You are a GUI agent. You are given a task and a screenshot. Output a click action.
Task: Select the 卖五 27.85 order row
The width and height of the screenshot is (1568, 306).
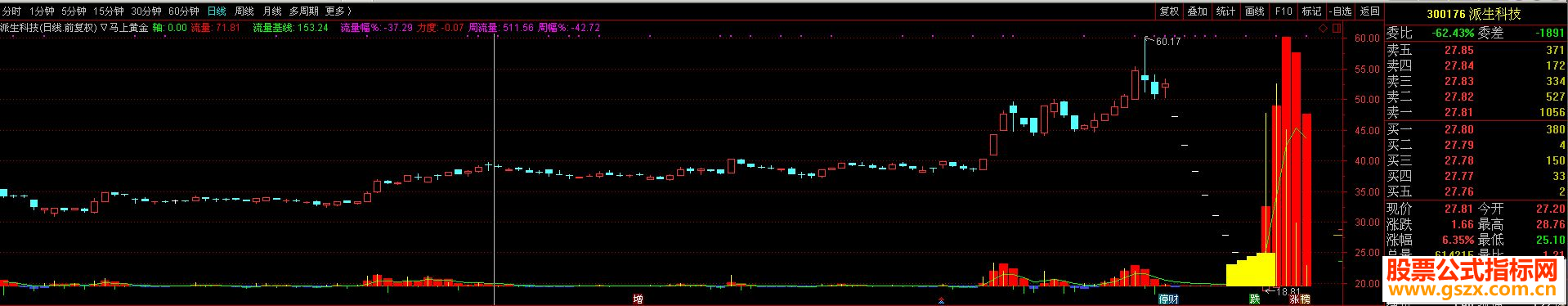click(1476, 50)
